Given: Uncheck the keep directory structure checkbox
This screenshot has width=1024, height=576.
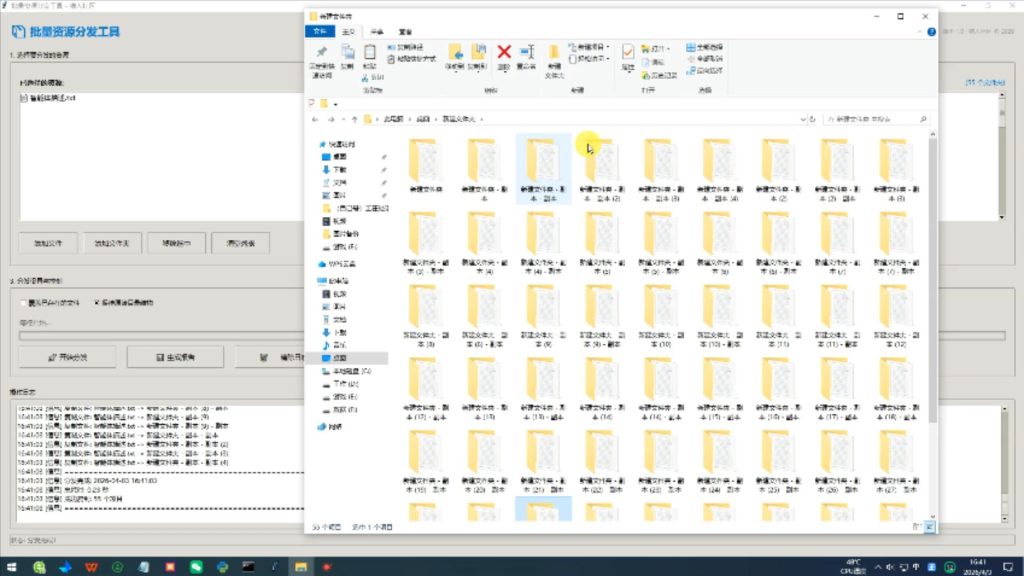Looking at the screenshot, I should pos(97,302).
